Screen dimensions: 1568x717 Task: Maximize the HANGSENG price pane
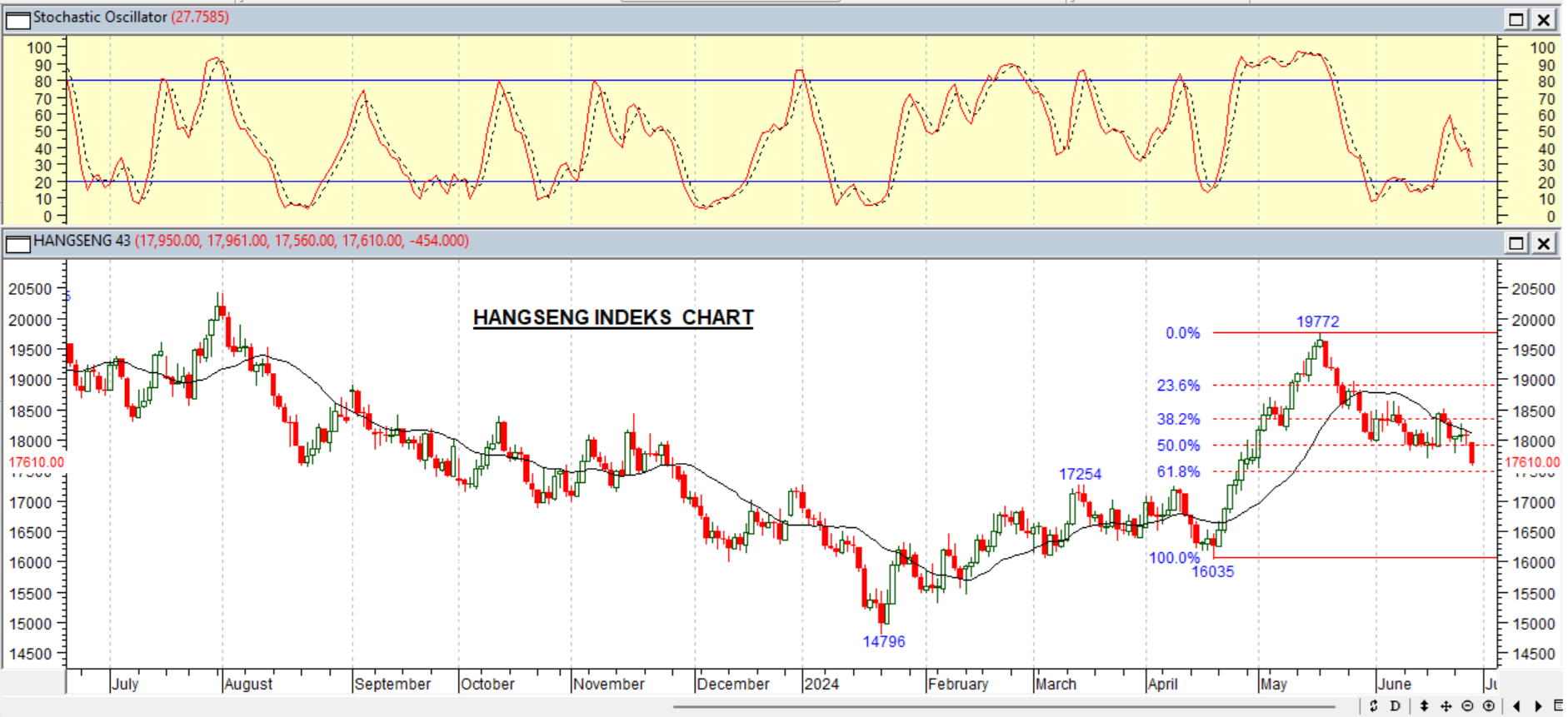point(1516,243)
